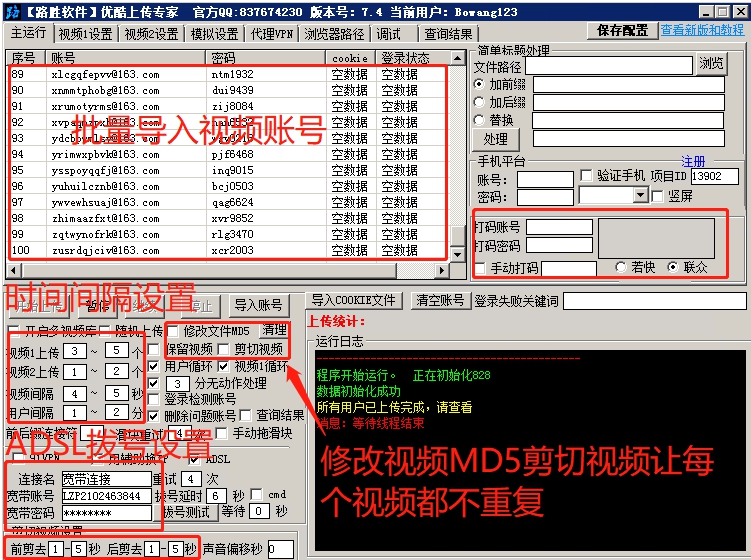
Task: Open the 浏览器路径 tab
Action: tap(334, 34)
